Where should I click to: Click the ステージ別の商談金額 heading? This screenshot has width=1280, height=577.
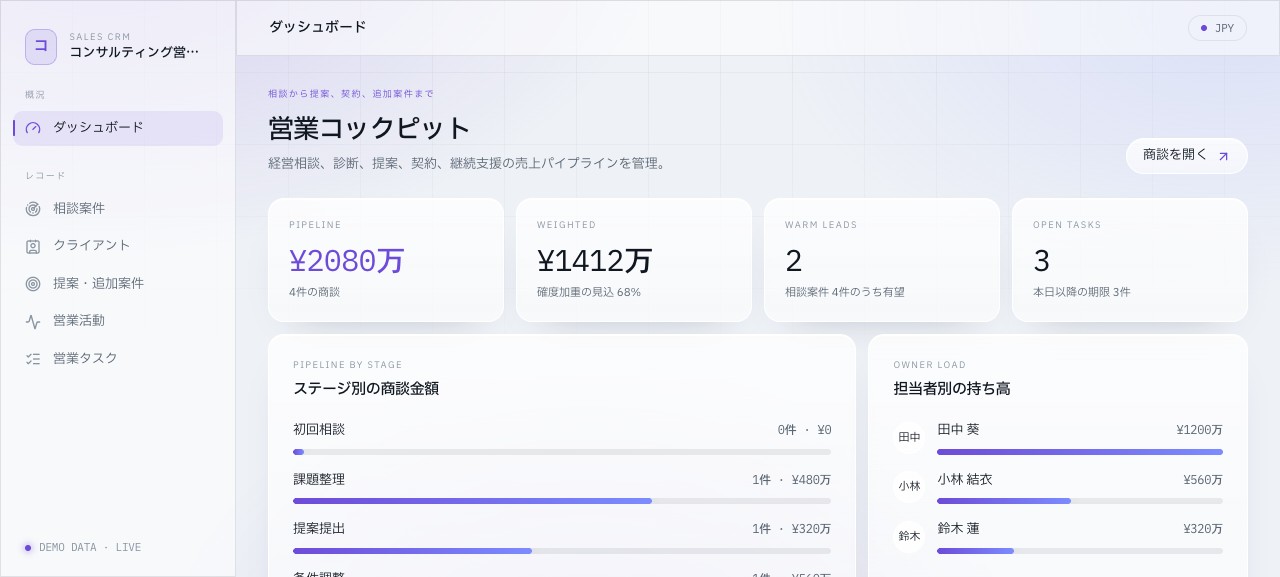tap(366, 388)
